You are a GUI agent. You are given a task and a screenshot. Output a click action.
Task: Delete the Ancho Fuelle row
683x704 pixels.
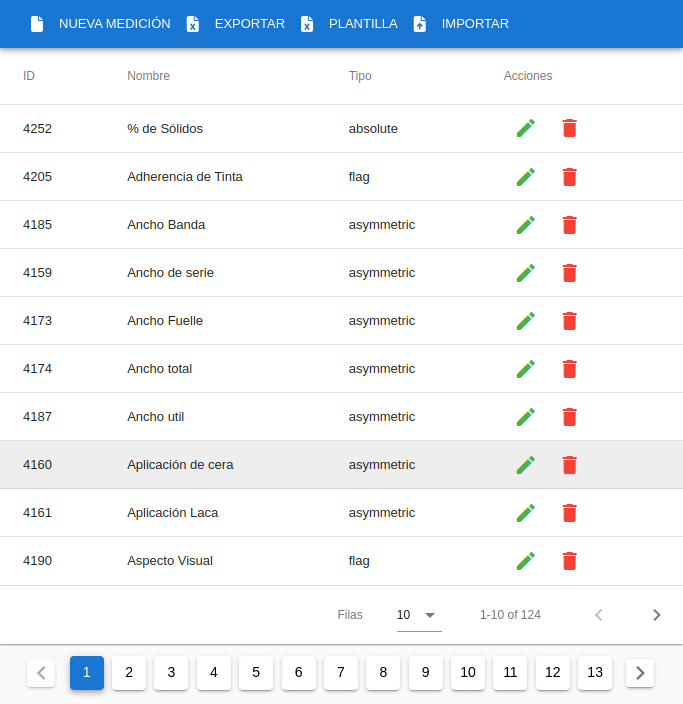(x=569, y=321)
